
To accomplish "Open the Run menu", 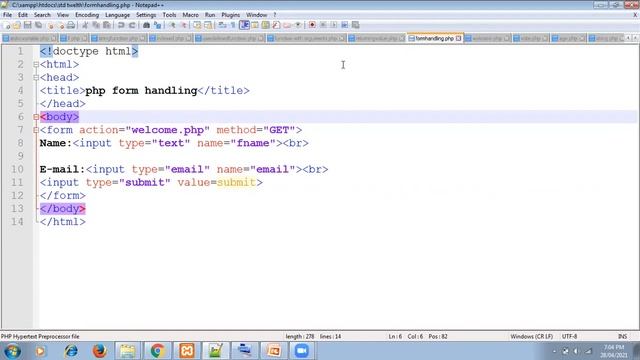I will (x=210, y=15).
